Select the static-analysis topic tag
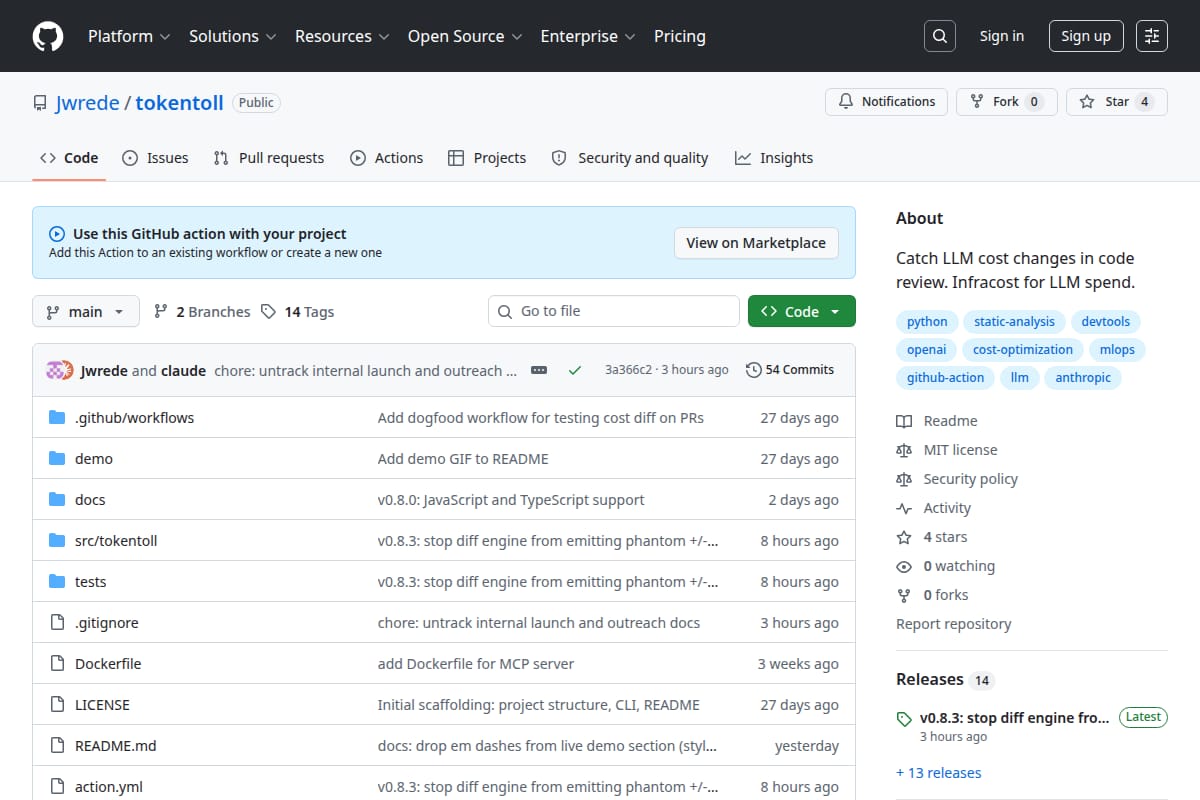 [1014, 322]
